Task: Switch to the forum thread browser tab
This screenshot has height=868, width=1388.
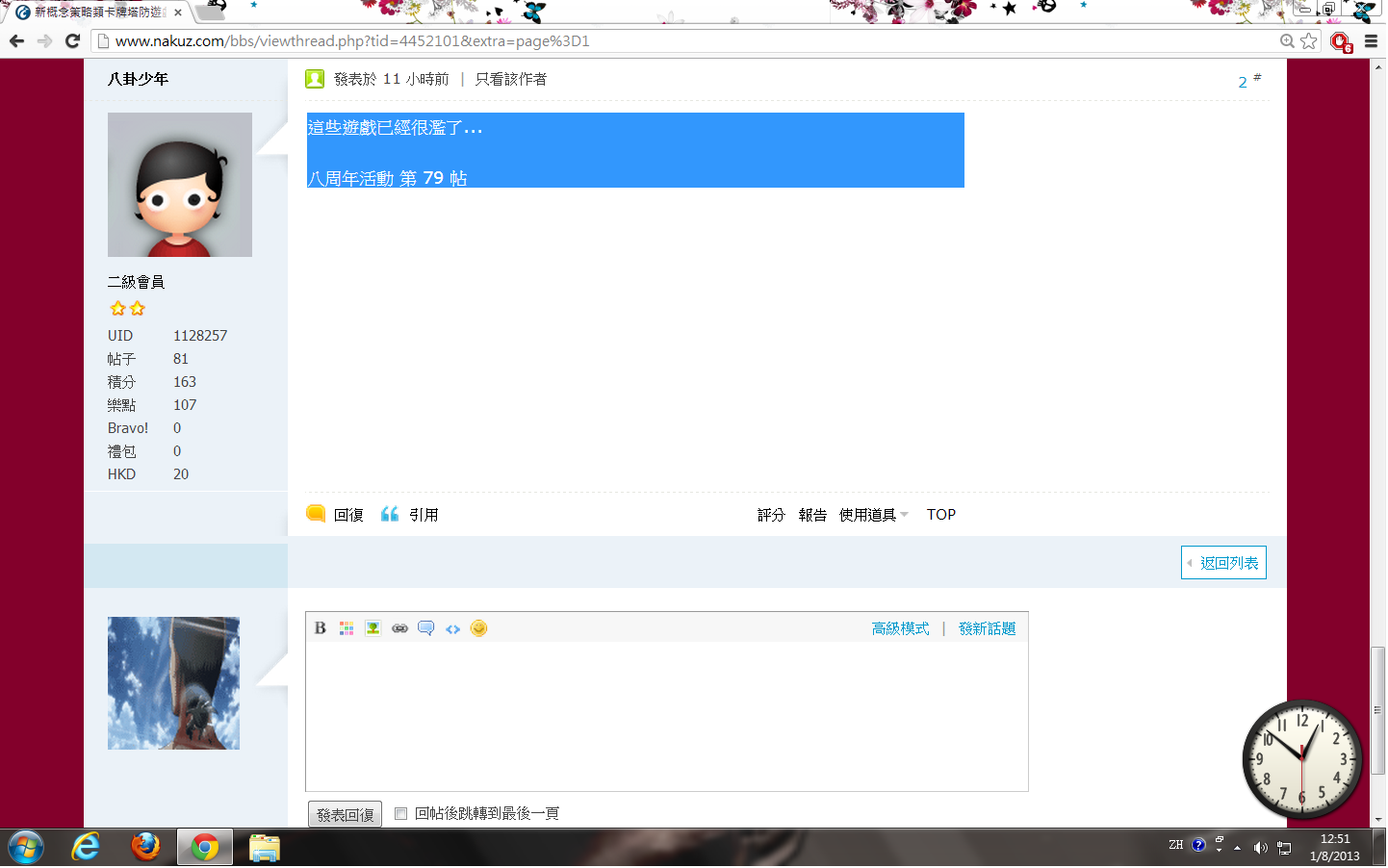Action: pos(96,13)
